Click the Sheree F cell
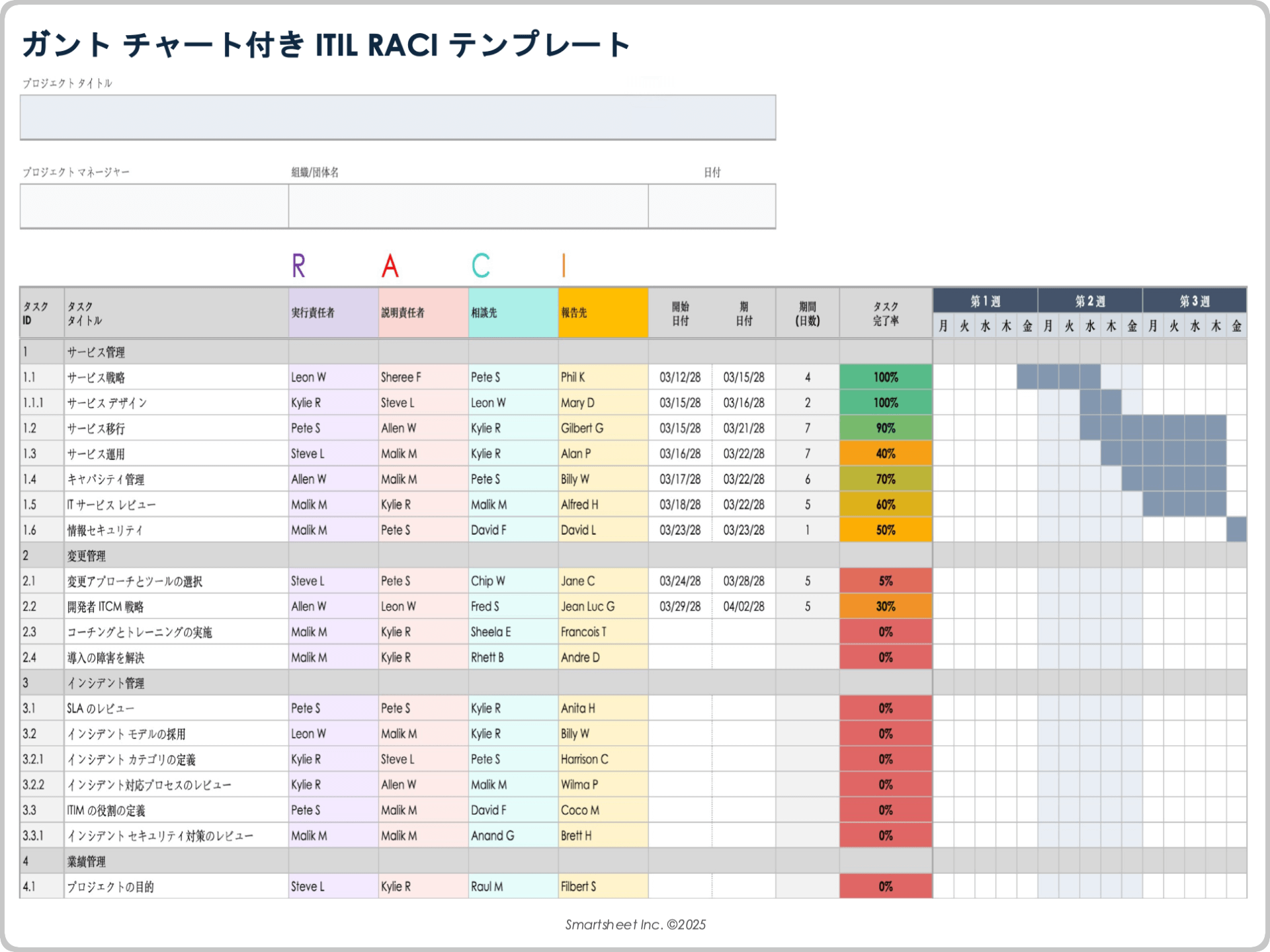1270x952 pixels. (423, 377)
